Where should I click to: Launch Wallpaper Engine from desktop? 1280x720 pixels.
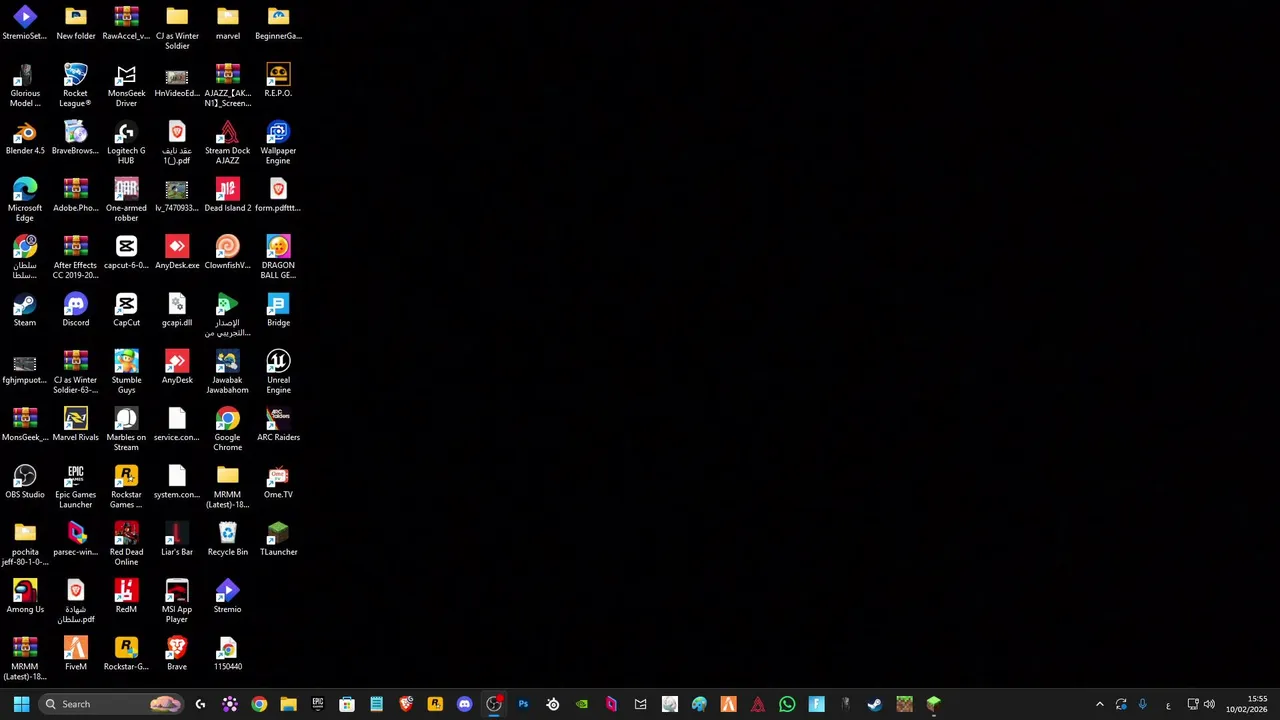(x=278, y=143)
